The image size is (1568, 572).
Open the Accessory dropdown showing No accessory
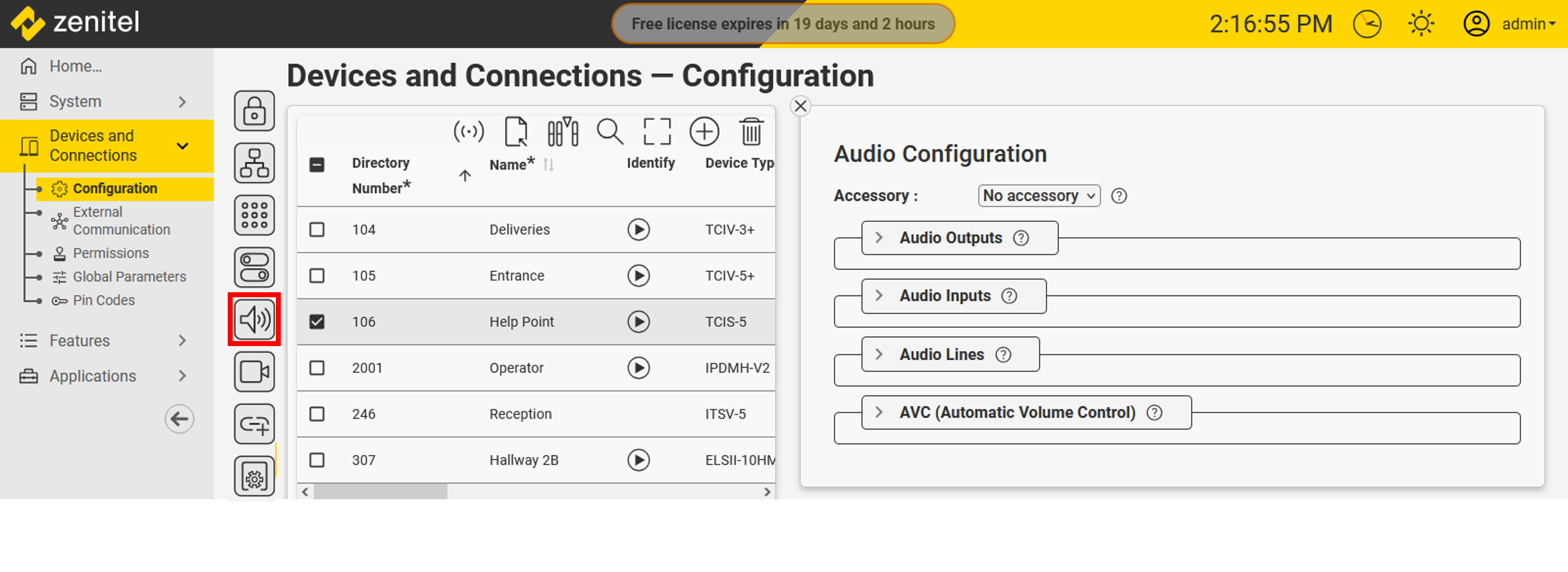(x=1039, y=196)
